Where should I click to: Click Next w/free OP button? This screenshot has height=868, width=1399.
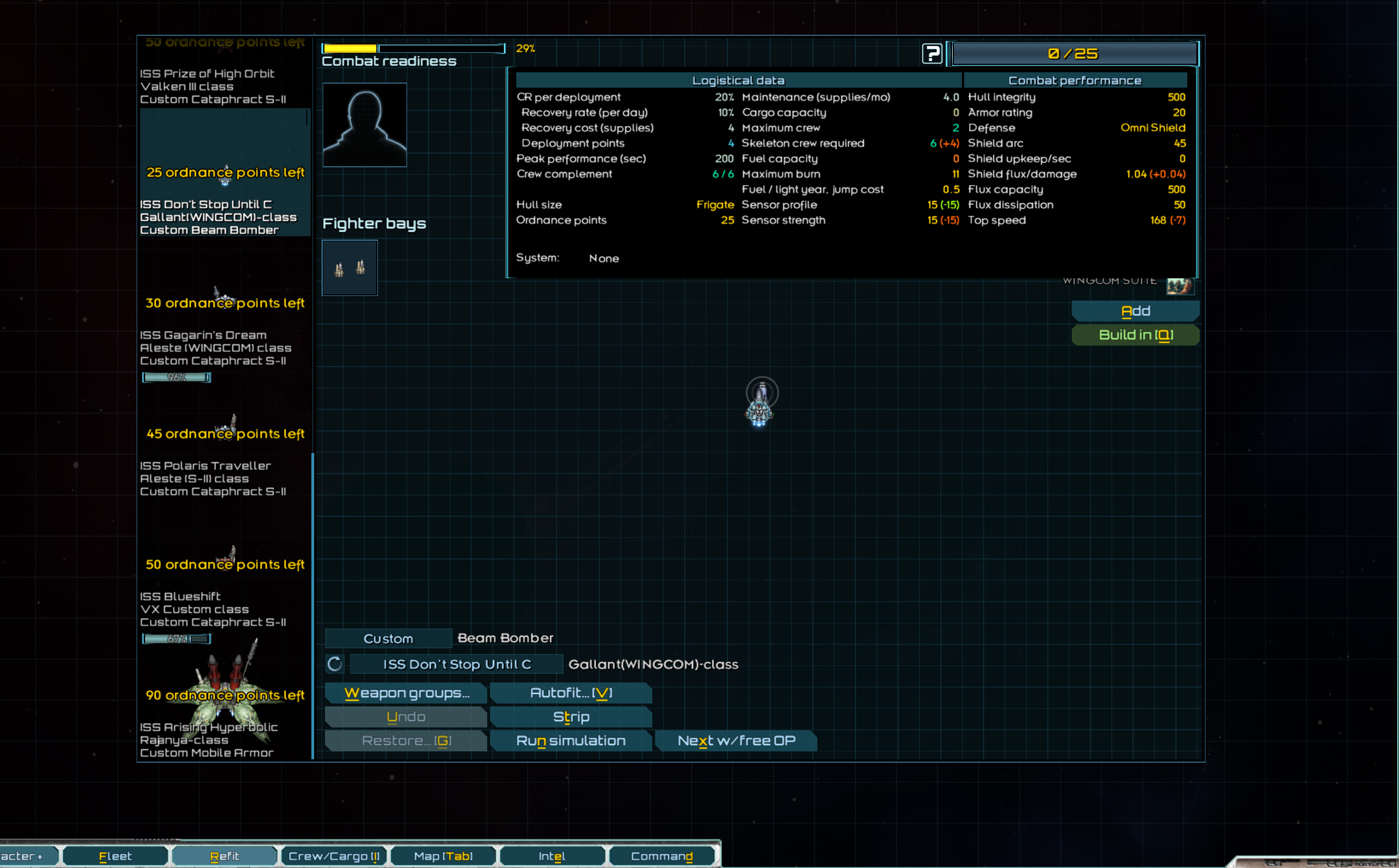(736, 741)
